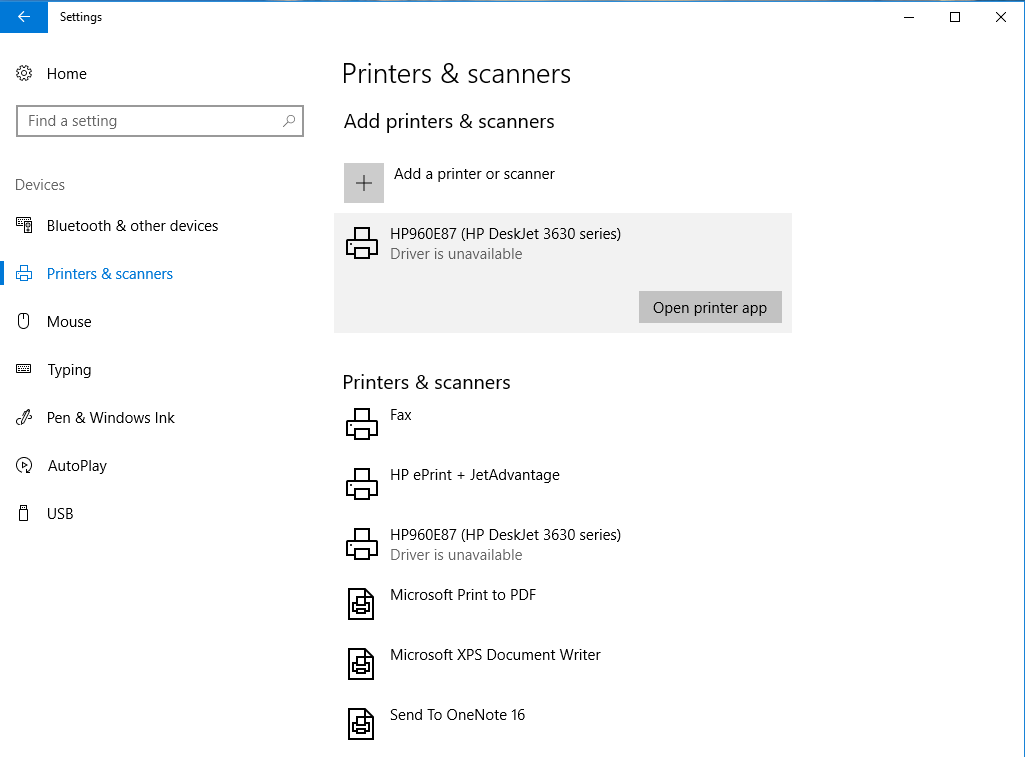
Task: Click the HP ePrint + JetAdvantage printer icon
Action: (x=361, y=484)
